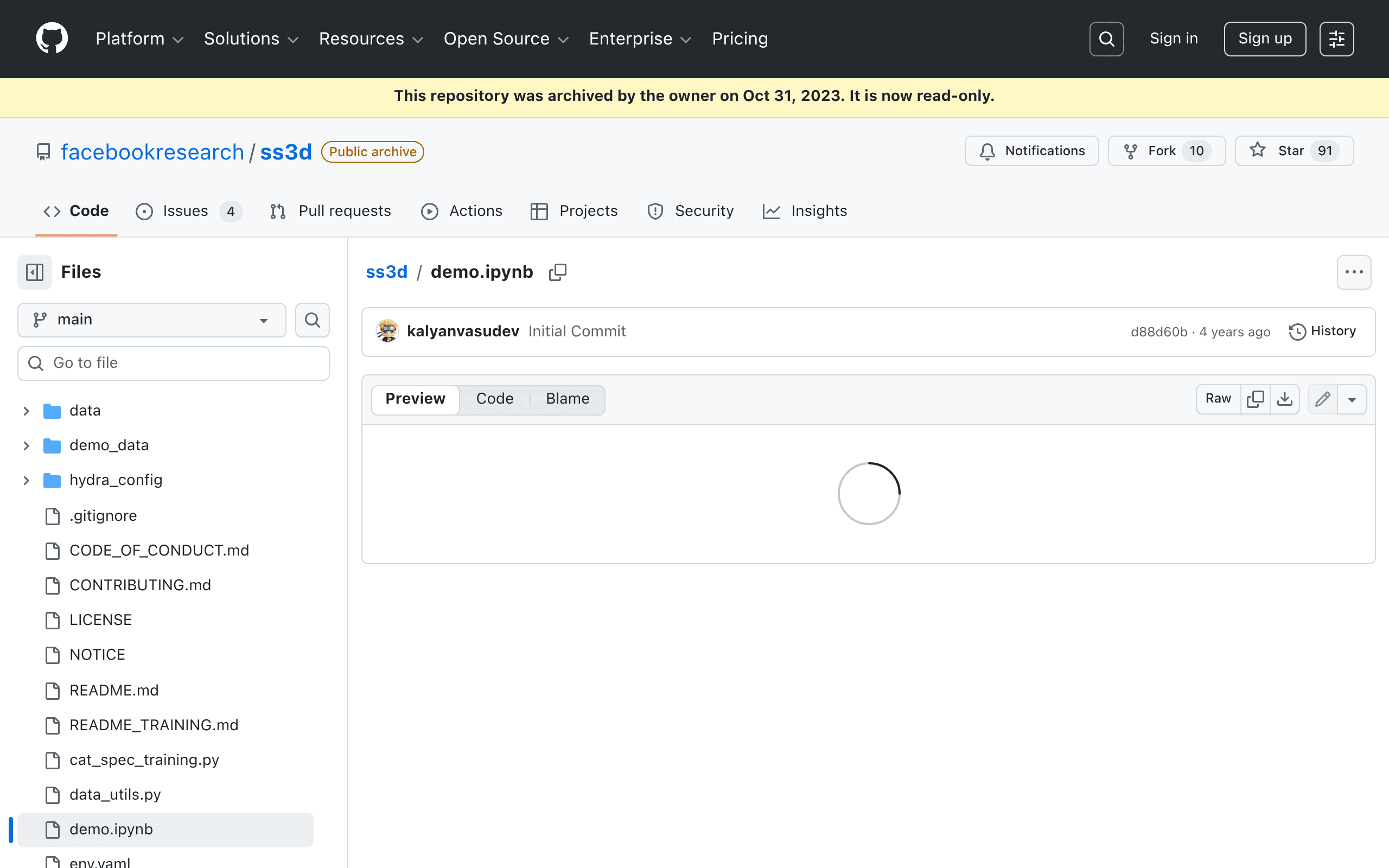The width and height of the screenshot is (1389, 868).
Task: Open kalyanvasudev's profile link
Action: pos(463,331)
